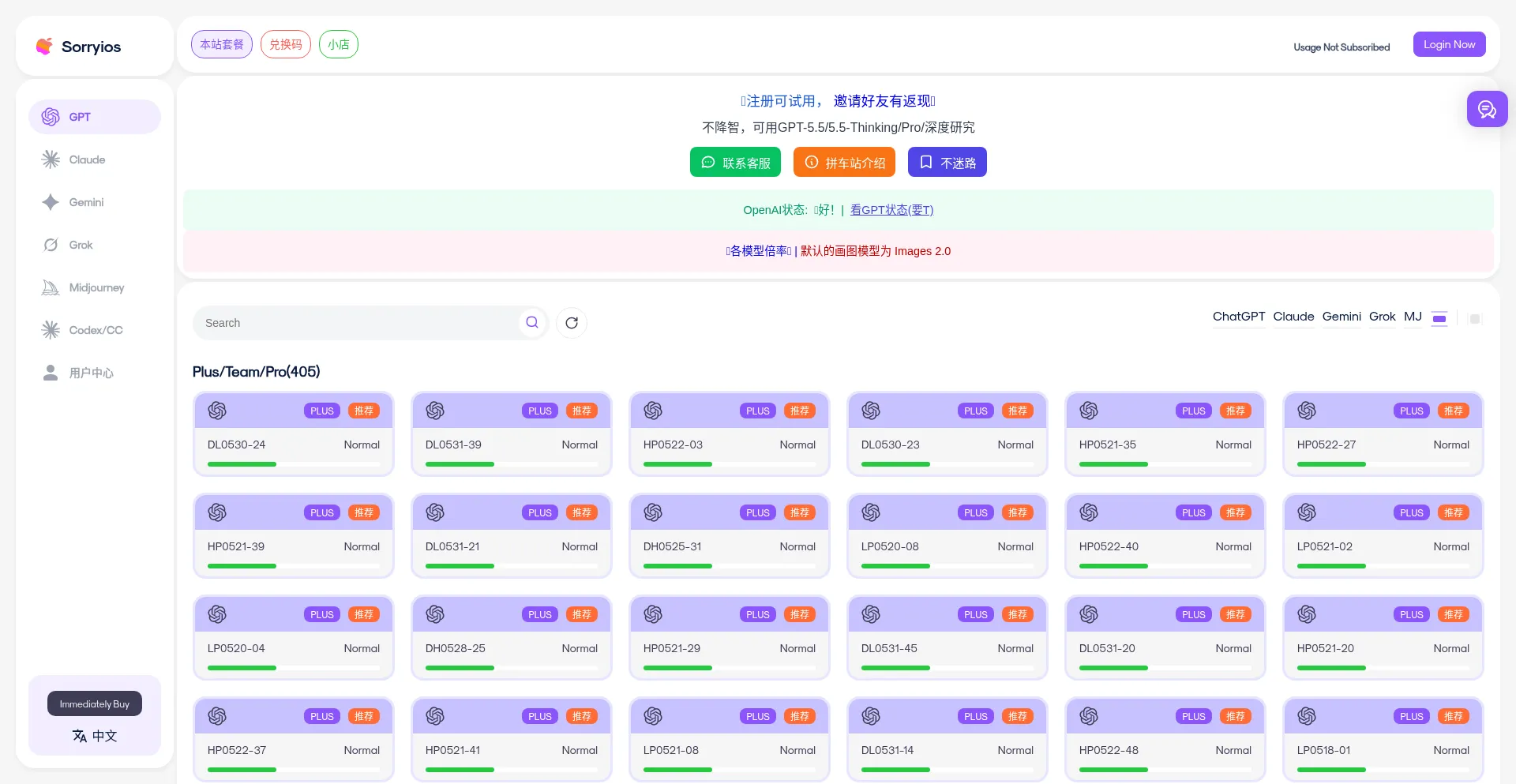1516x784 pixels.
Task: Click the OpenAI icon on card DL0530-24
Action: pos(217,411)
